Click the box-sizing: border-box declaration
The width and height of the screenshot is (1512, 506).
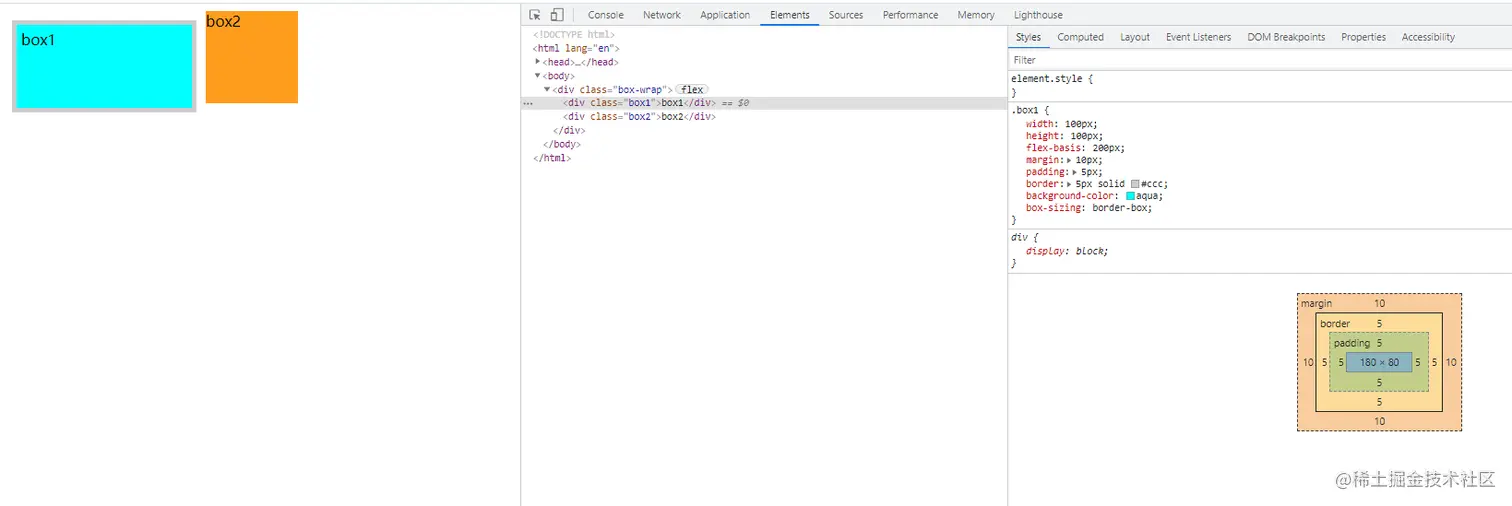(x=1089, y=208)
